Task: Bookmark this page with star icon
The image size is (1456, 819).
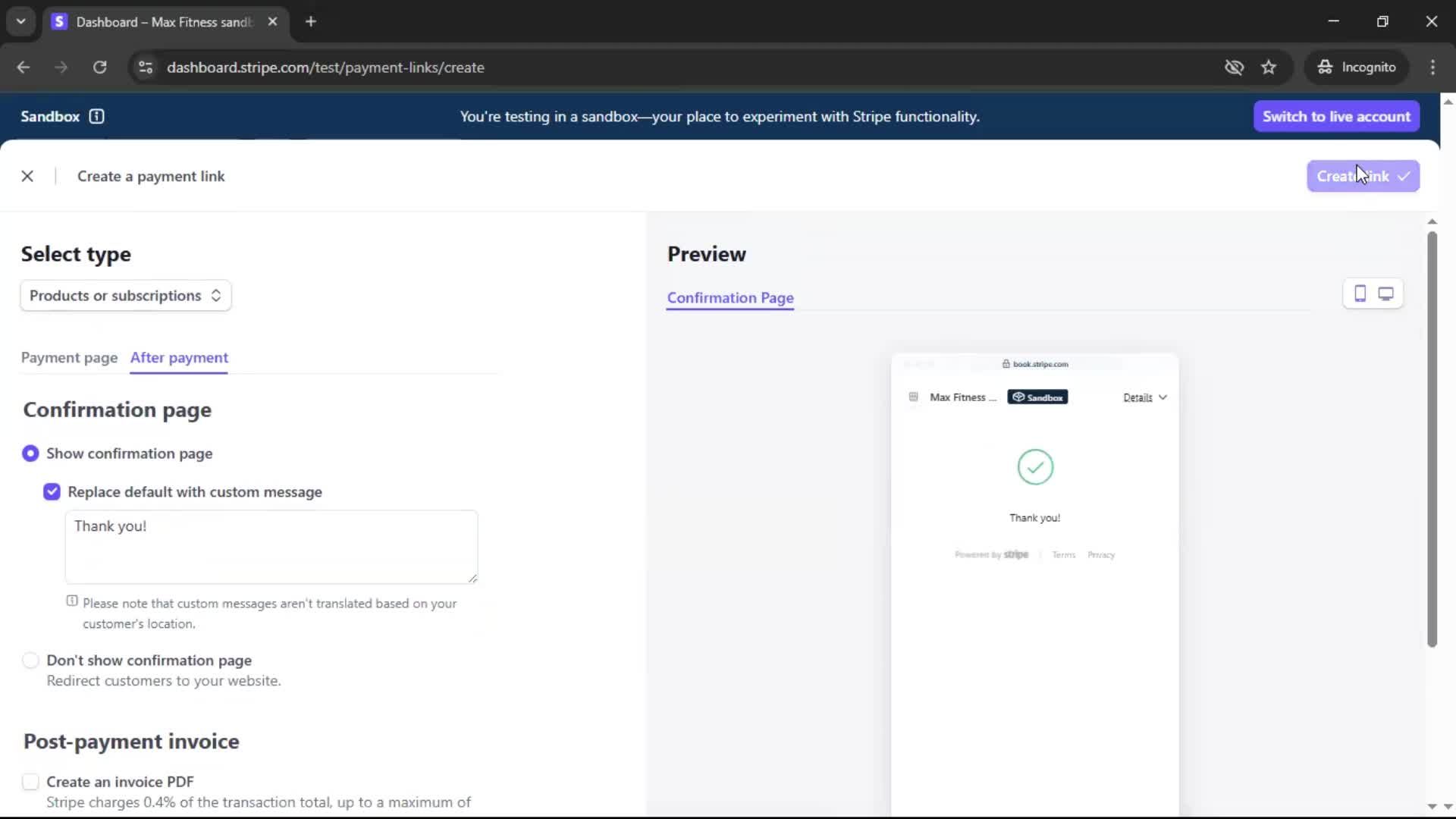Action: 1269,67
